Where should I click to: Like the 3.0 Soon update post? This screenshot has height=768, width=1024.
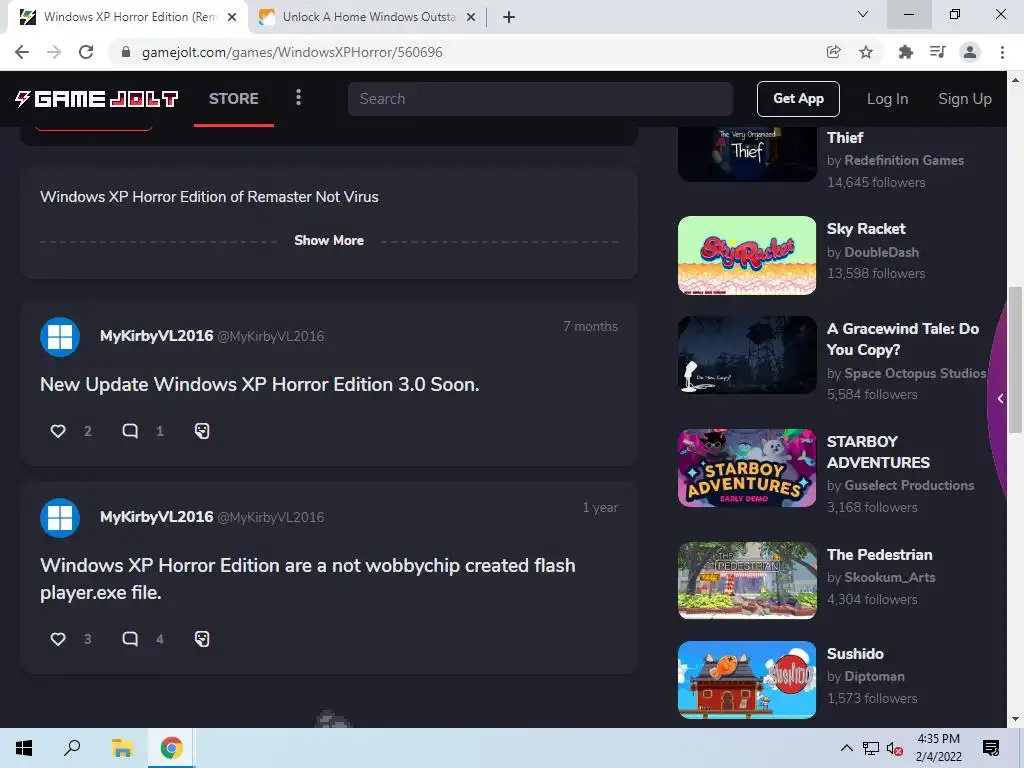point(58,431)
